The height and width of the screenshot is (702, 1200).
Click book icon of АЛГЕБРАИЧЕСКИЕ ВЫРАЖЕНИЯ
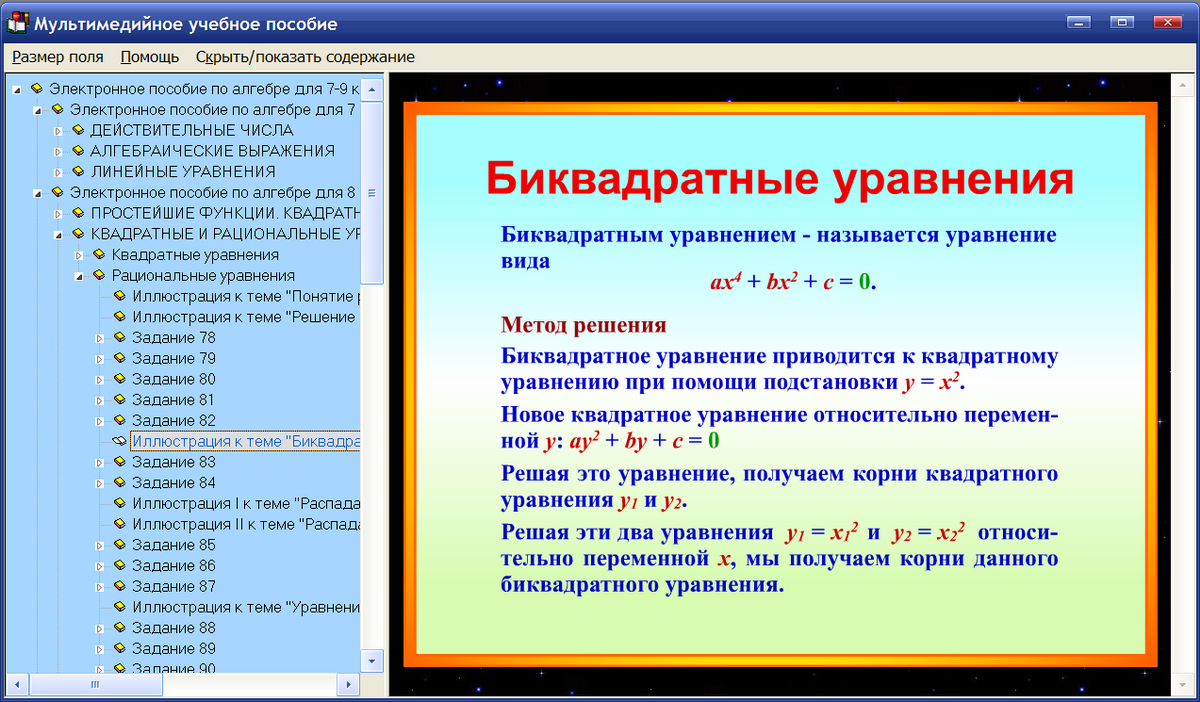pyautogui.click(x=78, y=151)
